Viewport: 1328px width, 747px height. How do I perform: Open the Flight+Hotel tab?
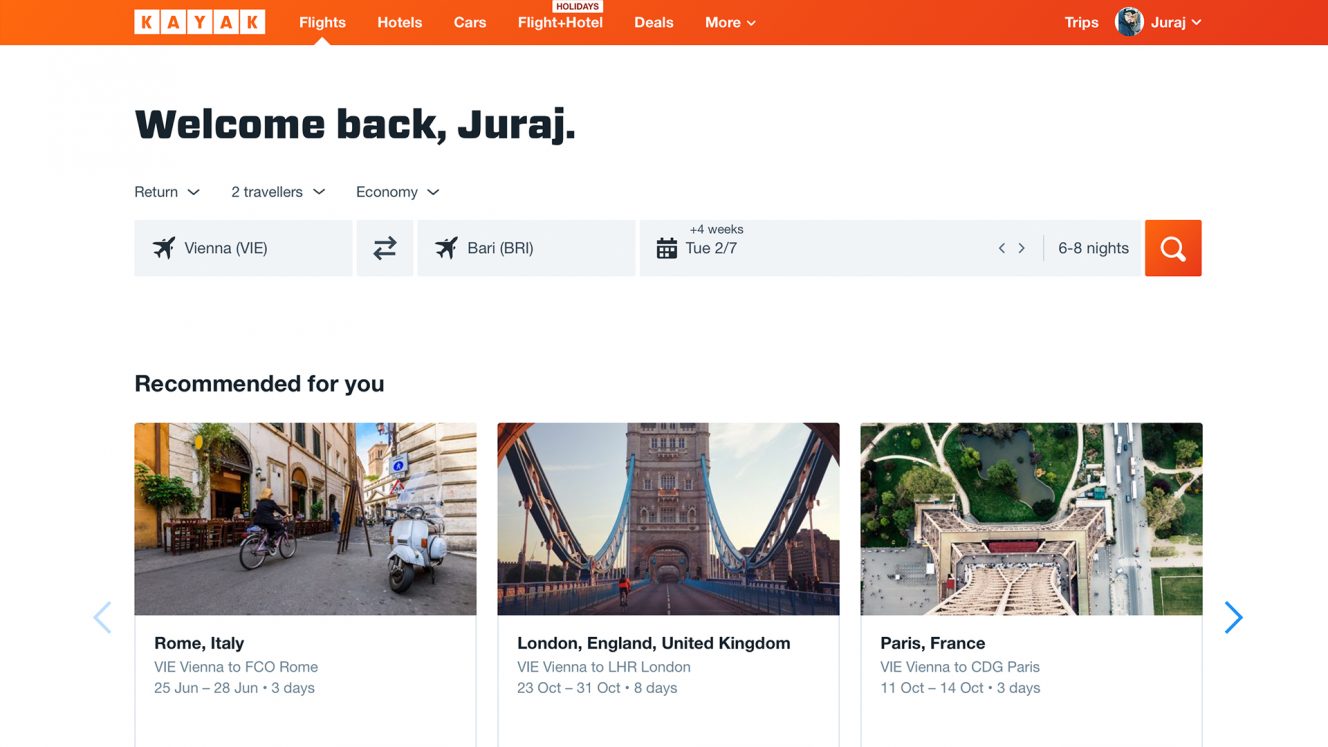tap(560, 22)
